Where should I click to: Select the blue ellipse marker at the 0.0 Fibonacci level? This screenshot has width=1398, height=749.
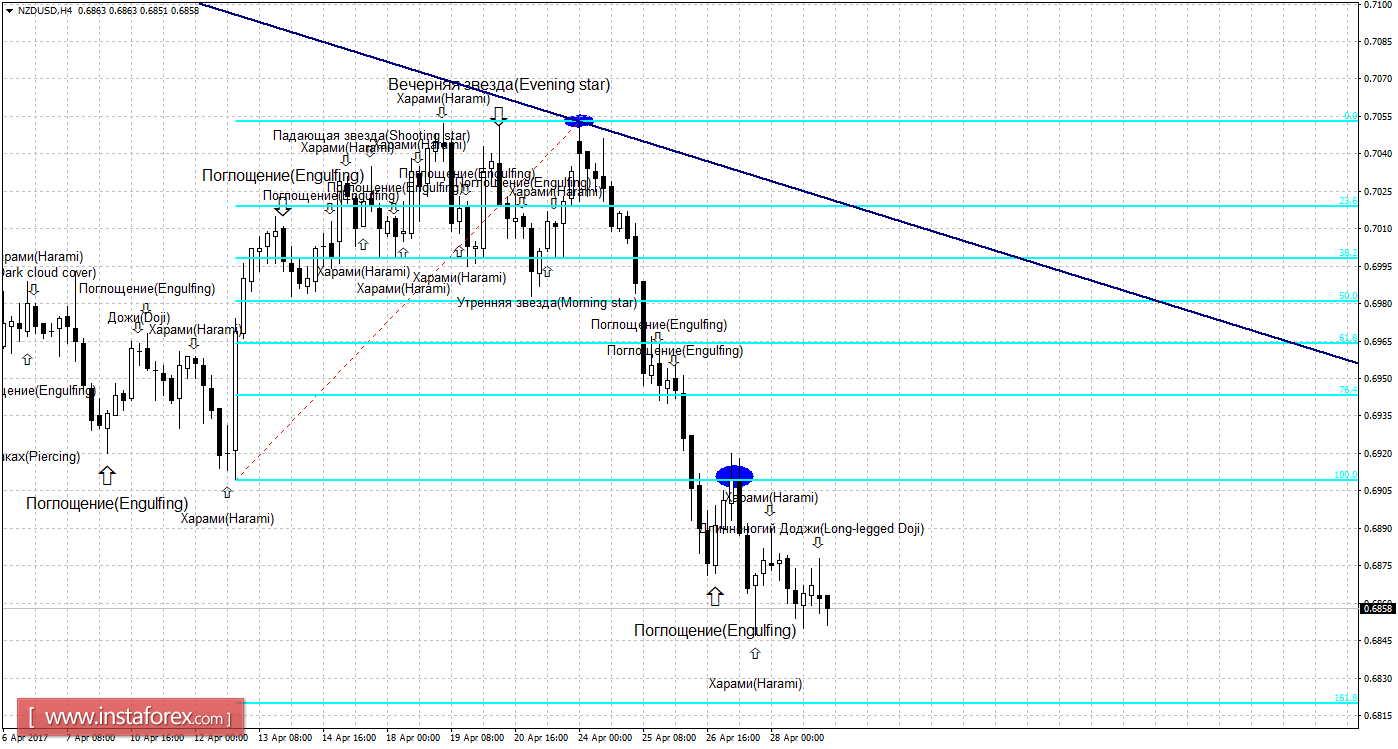(x=578, y=122)
